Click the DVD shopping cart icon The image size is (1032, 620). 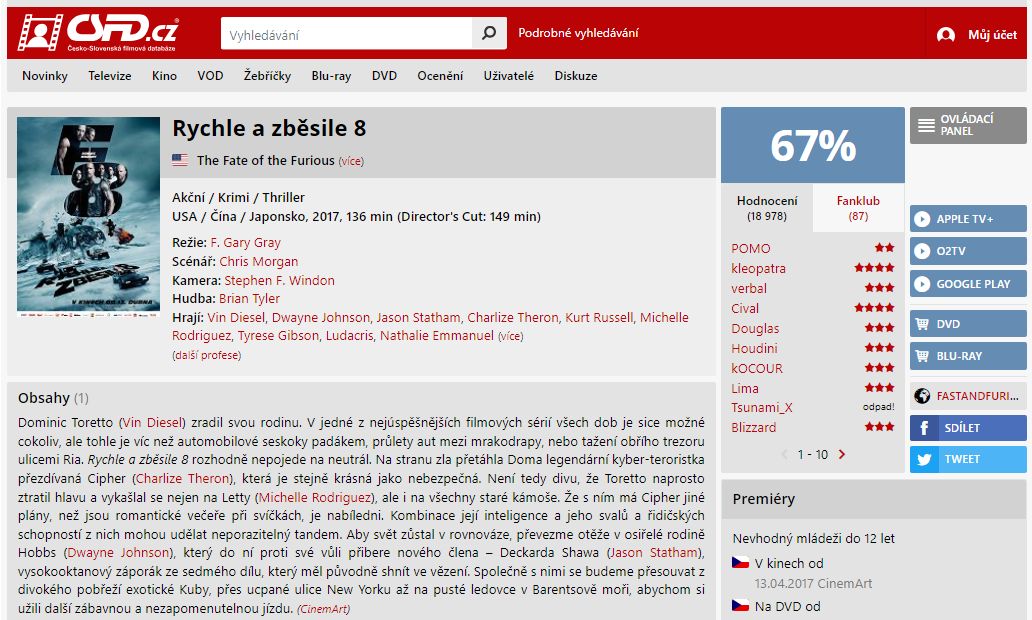922,324
